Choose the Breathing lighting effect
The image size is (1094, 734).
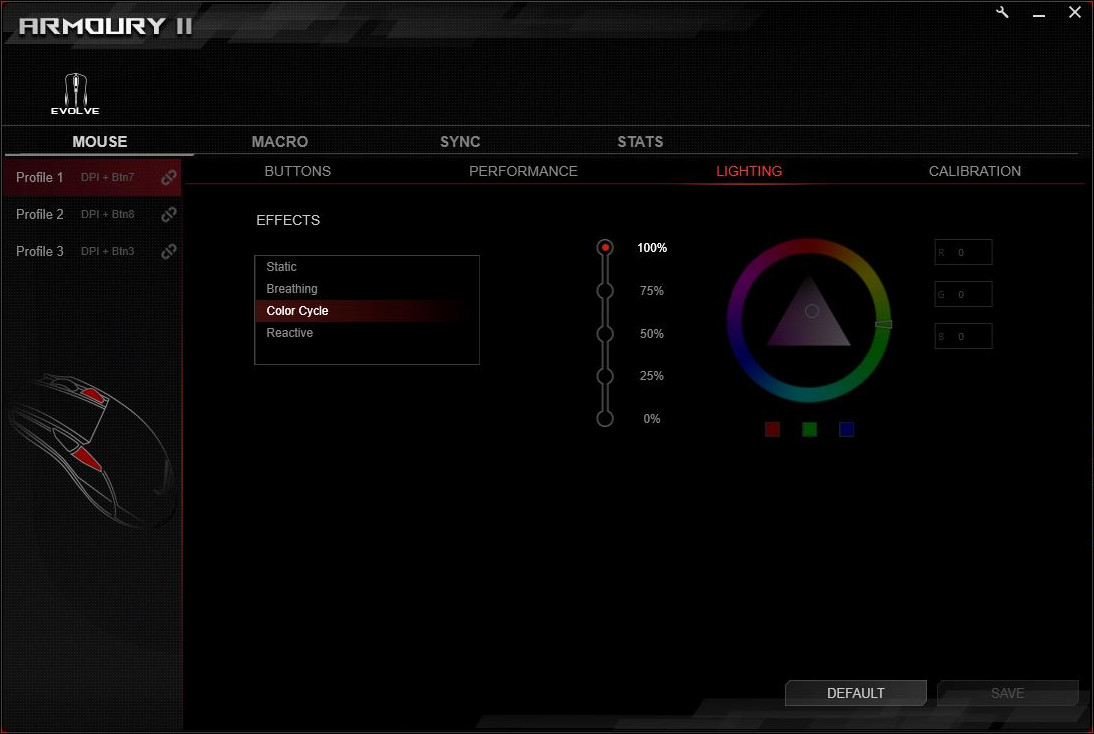[x=366, y=289]
